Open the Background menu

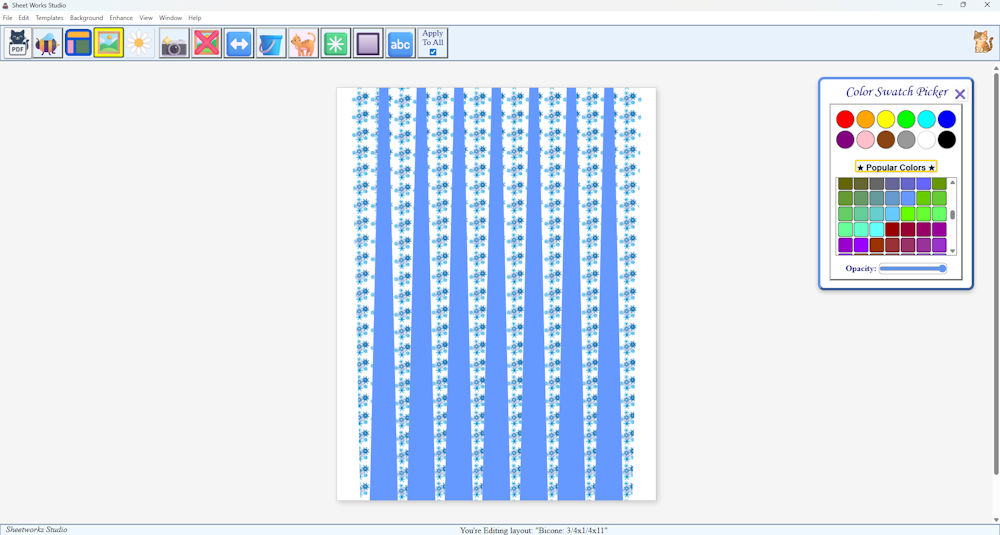click(86, 18)
